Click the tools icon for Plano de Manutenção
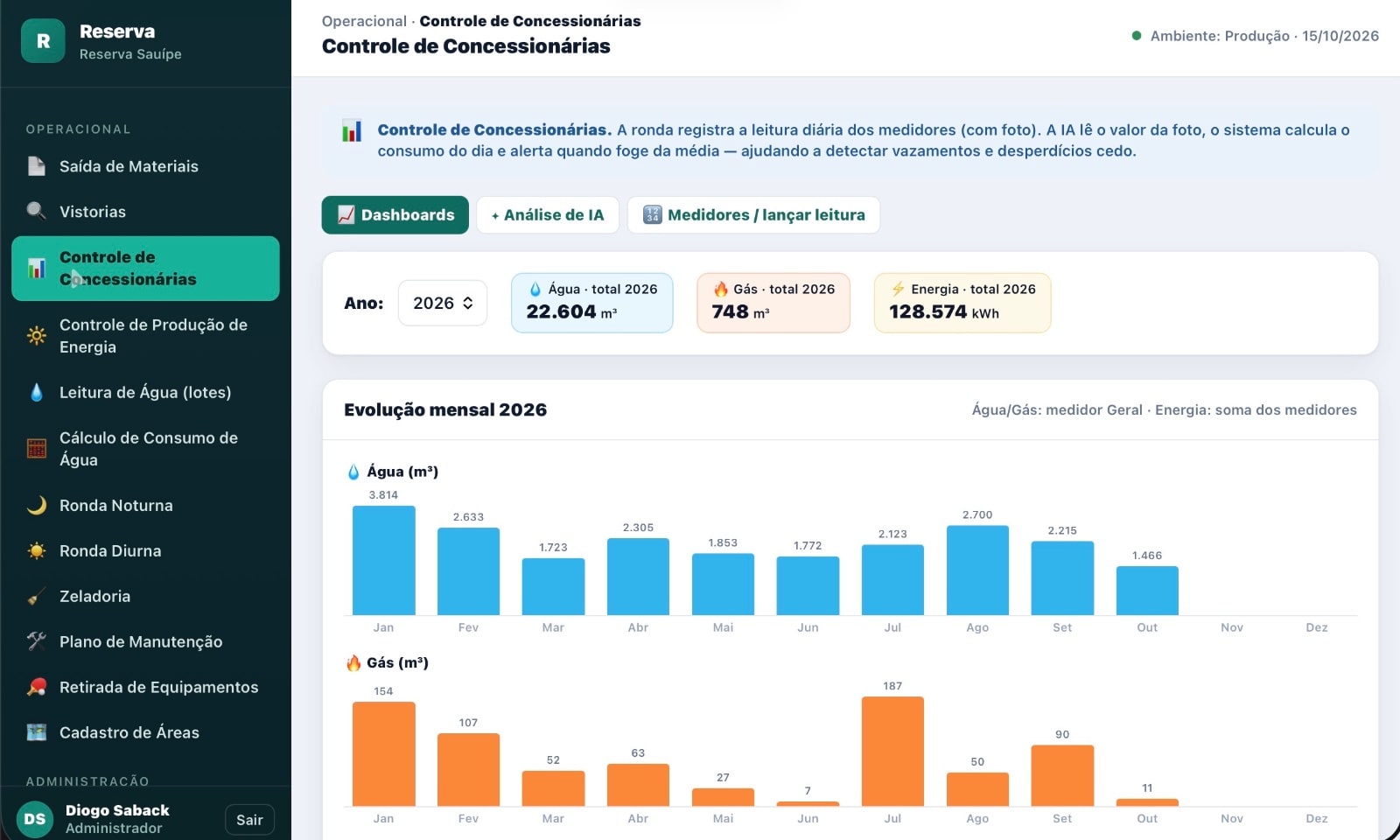This screenshot has width=1400, height=840. 37,641
